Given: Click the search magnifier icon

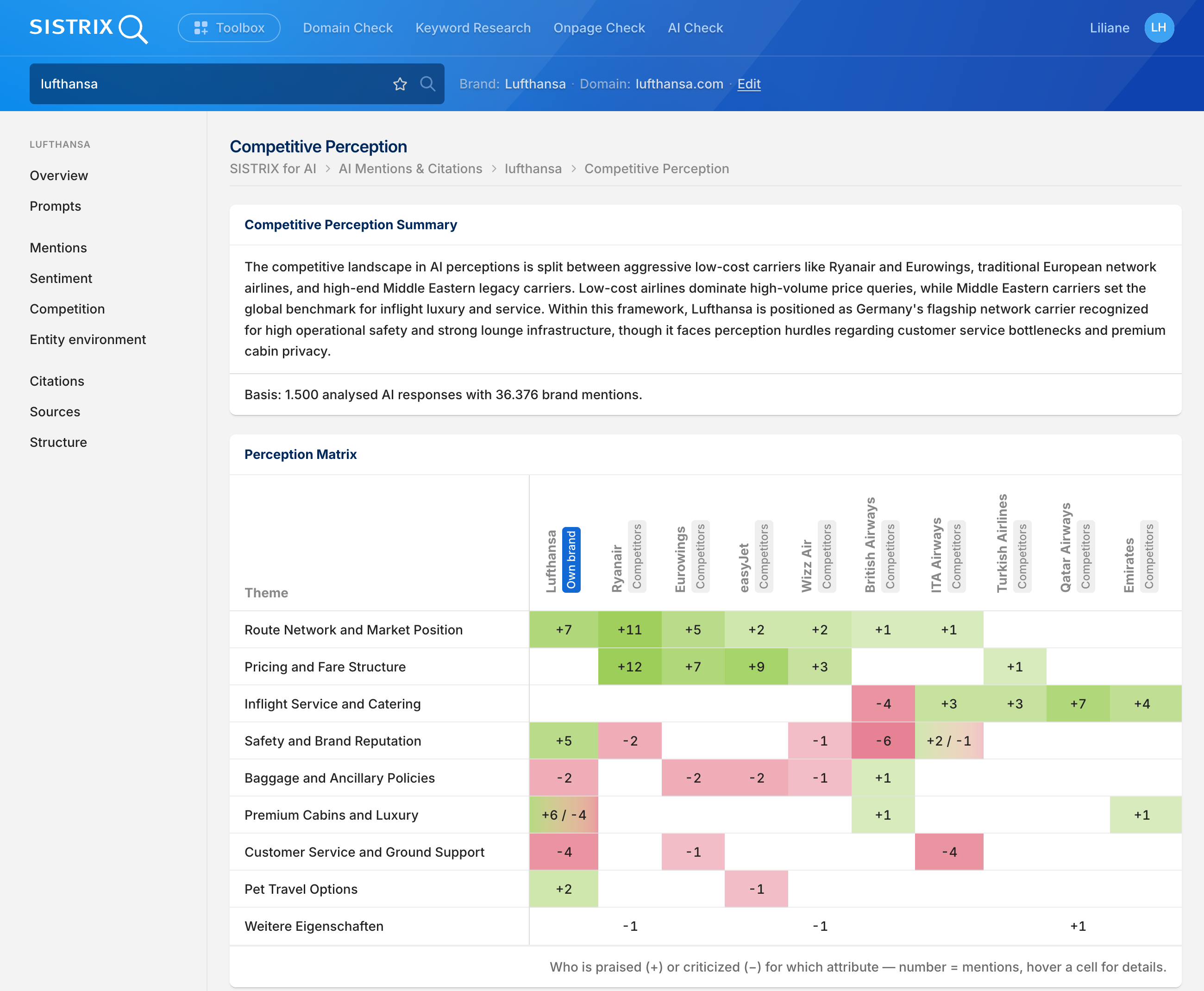Looking at the screenshot, I should pos(427,84).
